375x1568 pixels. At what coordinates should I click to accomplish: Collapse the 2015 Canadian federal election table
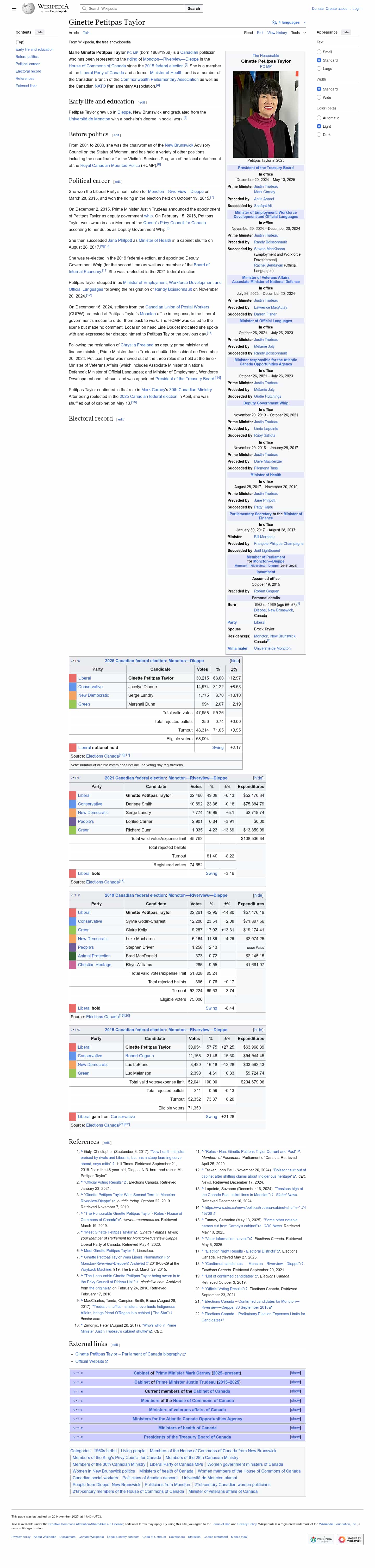pyautogui.click(x=259, y=1030)
